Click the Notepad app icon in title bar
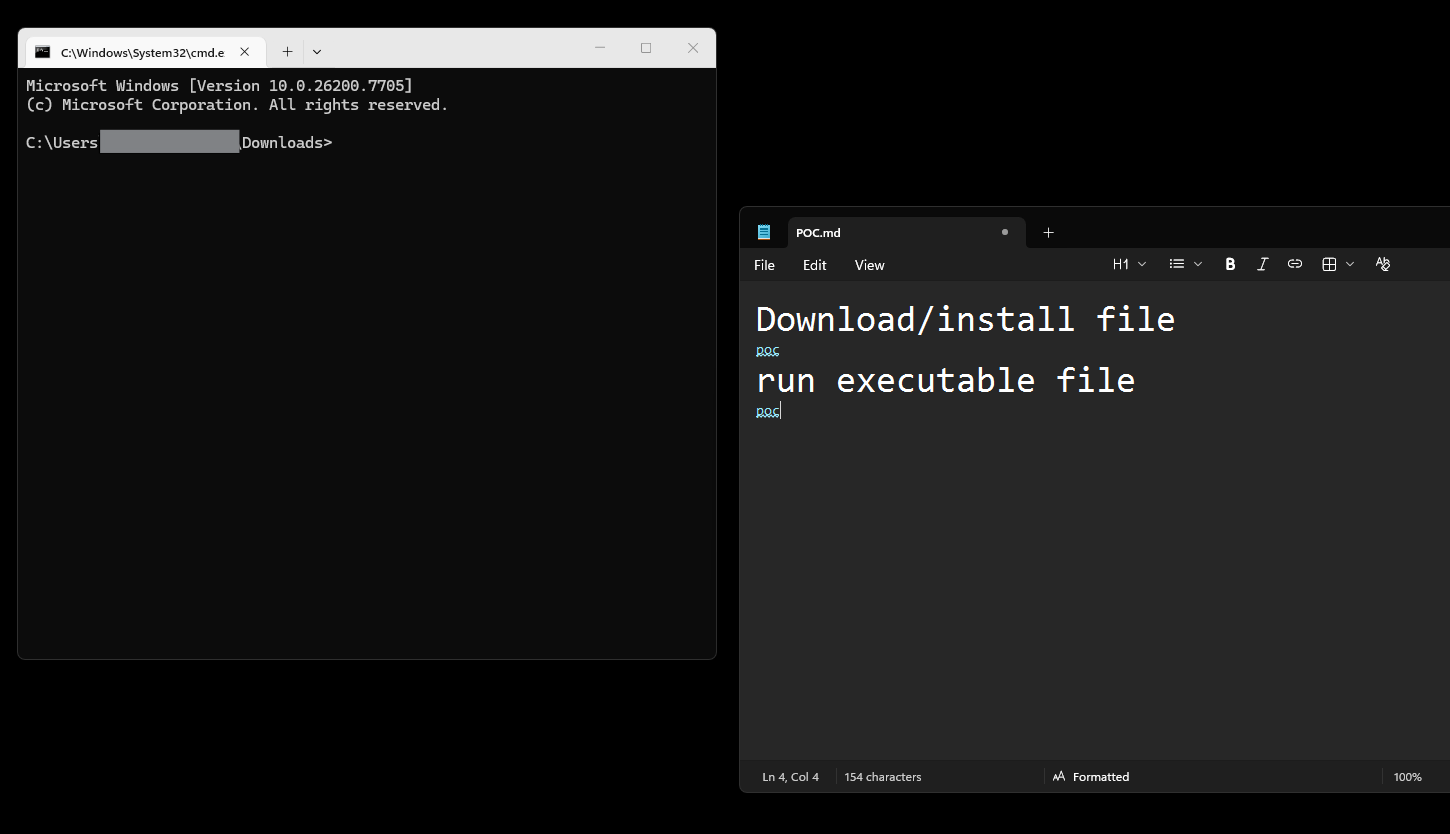This screenshot has width=1450, height=834. (x=764, y=232)
